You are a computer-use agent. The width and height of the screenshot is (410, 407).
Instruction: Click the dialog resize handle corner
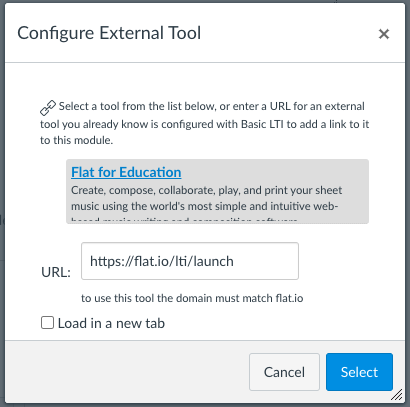397,395
